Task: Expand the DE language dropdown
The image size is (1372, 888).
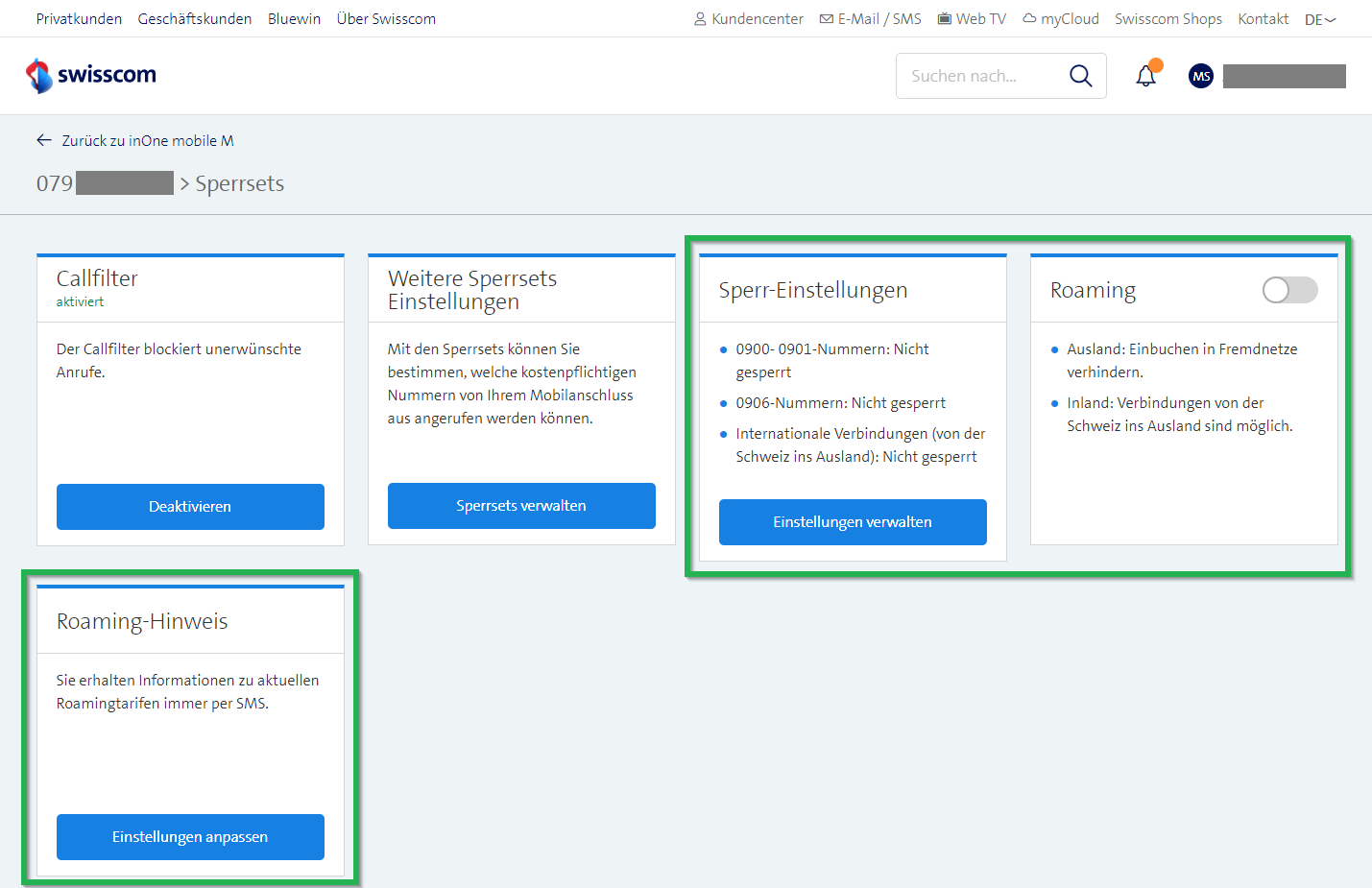Action: click(1320, 19)
